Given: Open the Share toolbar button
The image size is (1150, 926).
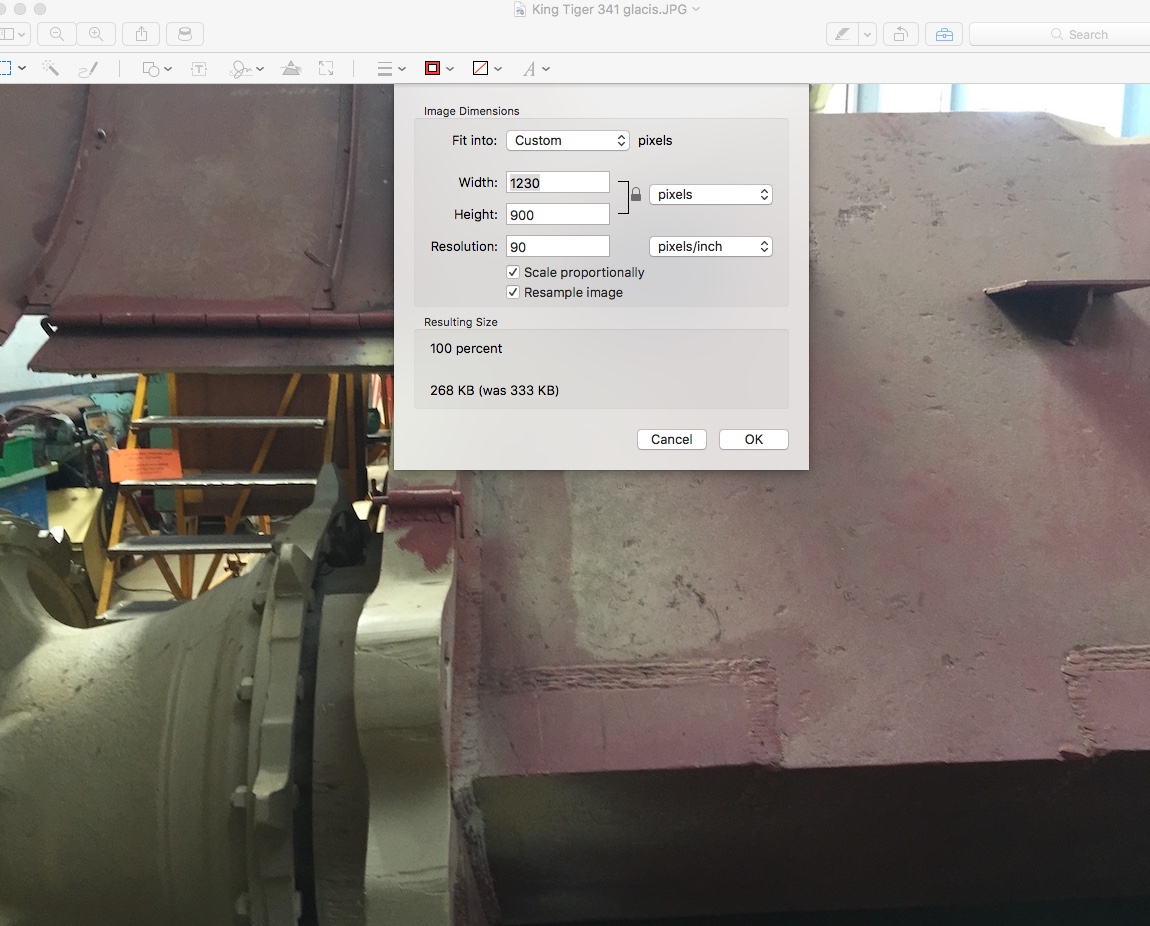Looking at the screenshot, I should click(141, 34).
